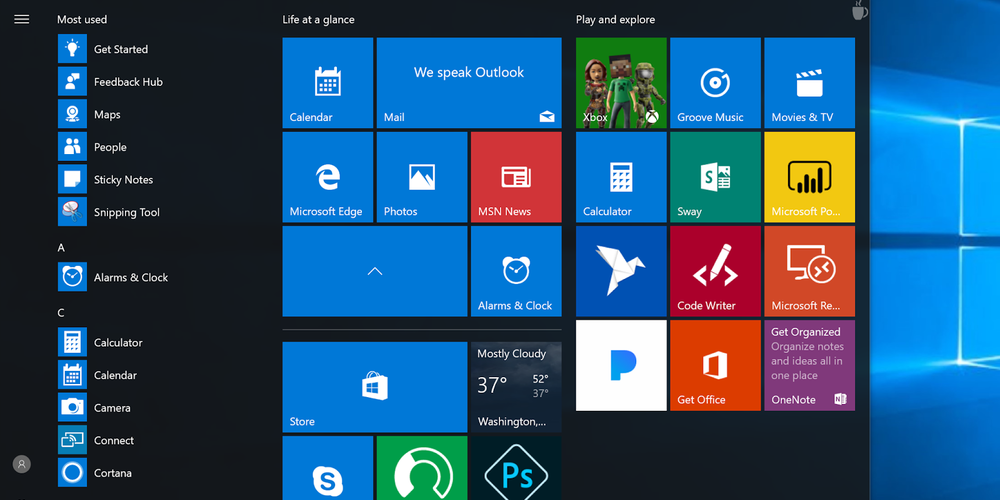
Task: Launch Camera from the app list
Action: coord(94,407)
